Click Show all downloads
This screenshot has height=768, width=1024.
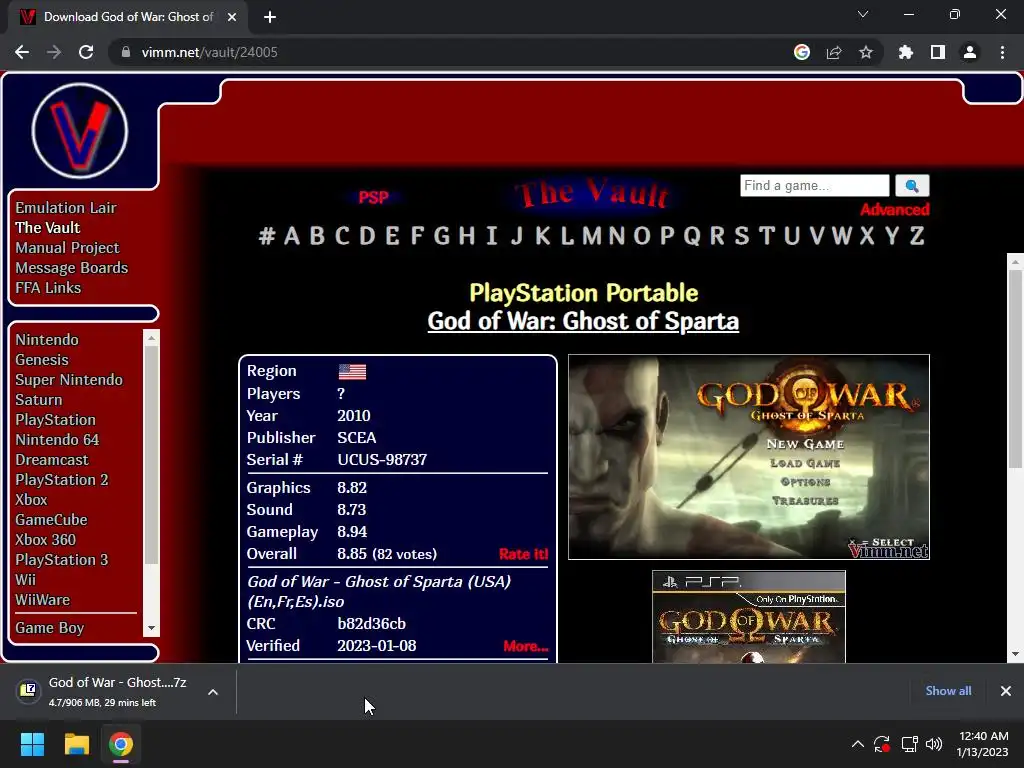948,691
